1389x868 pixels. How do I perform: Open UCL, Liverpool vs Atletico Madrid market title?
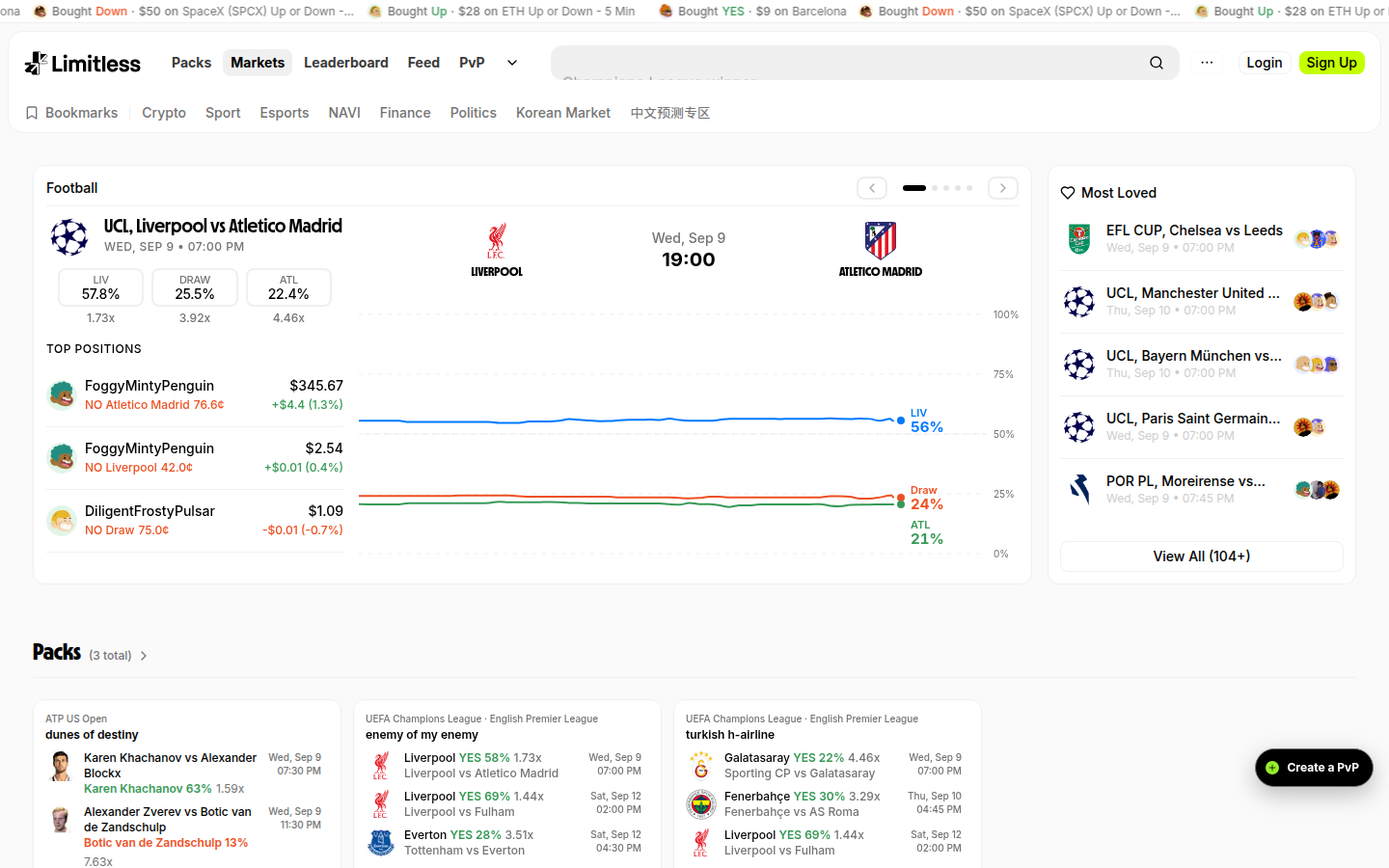pos(223,227)
